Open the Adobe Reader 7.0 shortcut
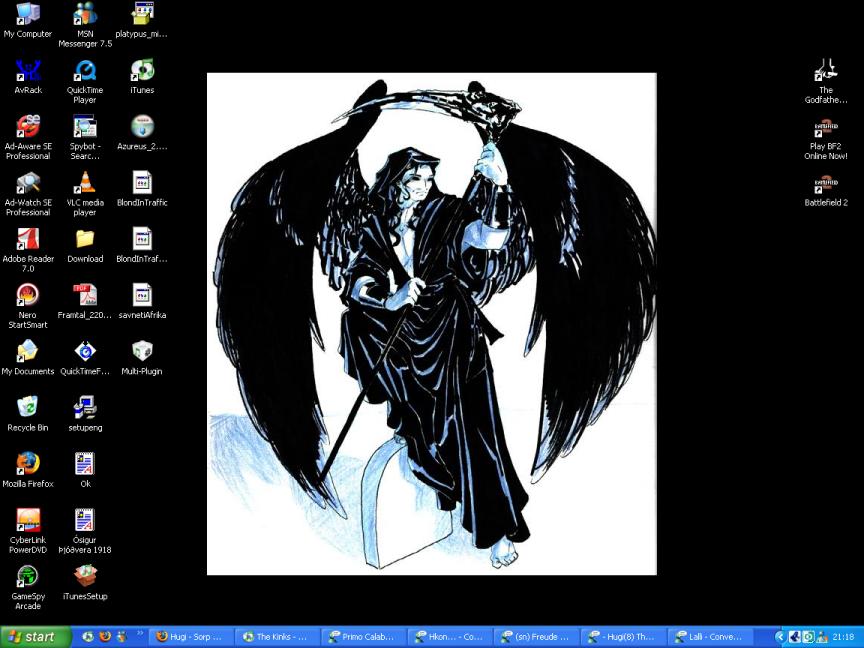This screenshot has height=648, width=864. click(28, 250)
